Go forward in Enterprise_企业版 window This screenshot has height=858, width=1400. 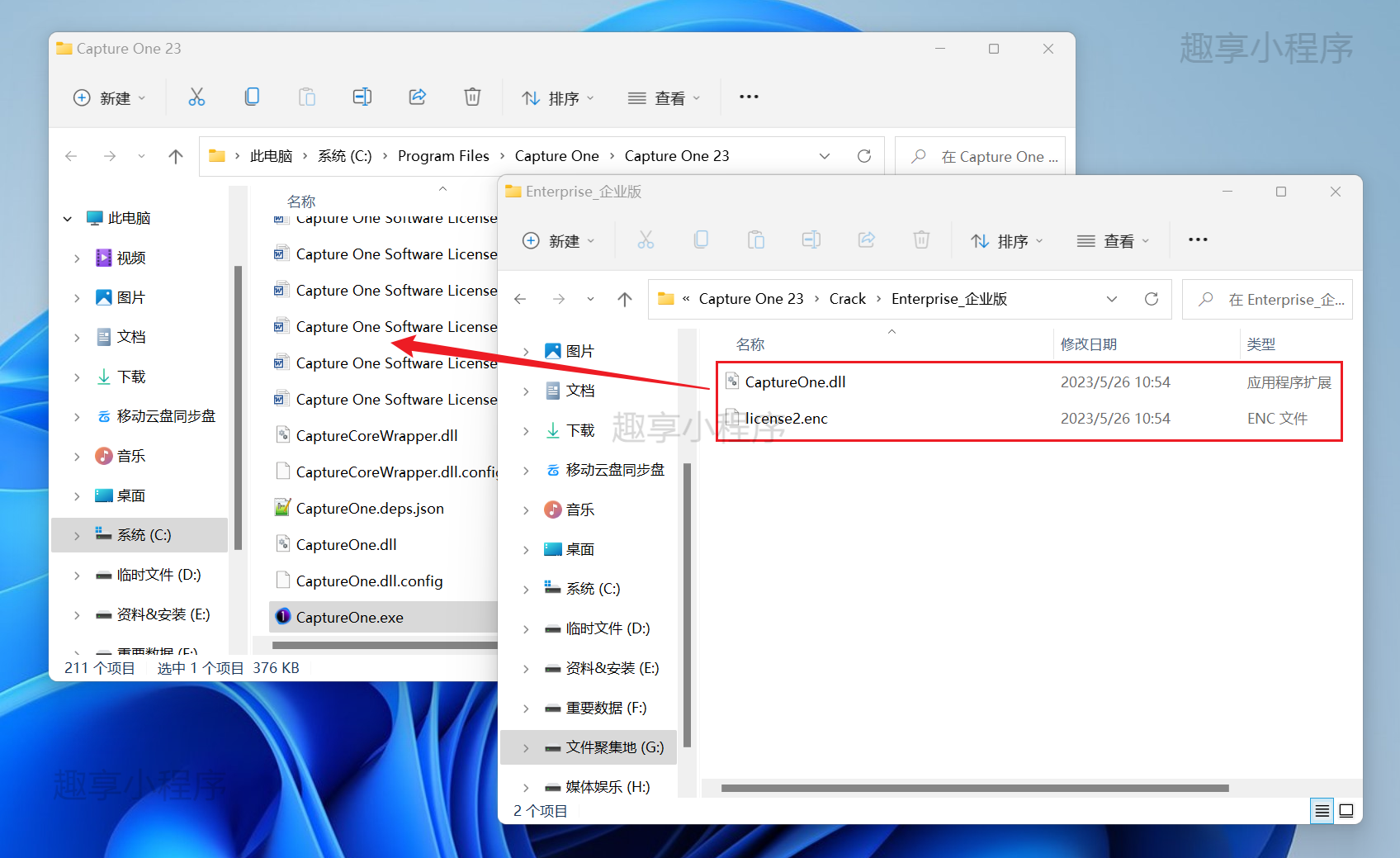[559, 299]
